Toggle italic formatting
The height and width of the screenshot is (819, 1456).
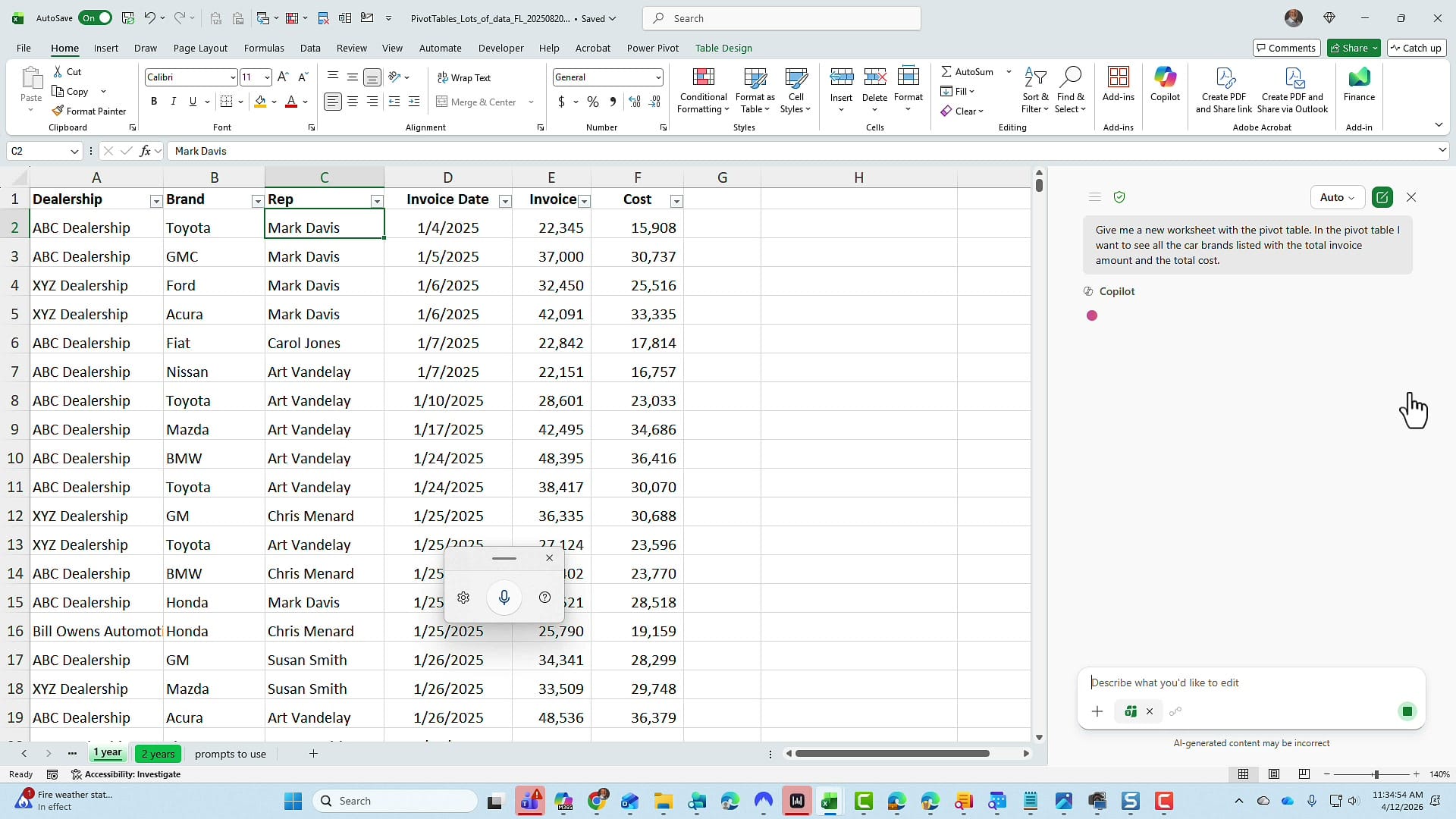point(173,101)
